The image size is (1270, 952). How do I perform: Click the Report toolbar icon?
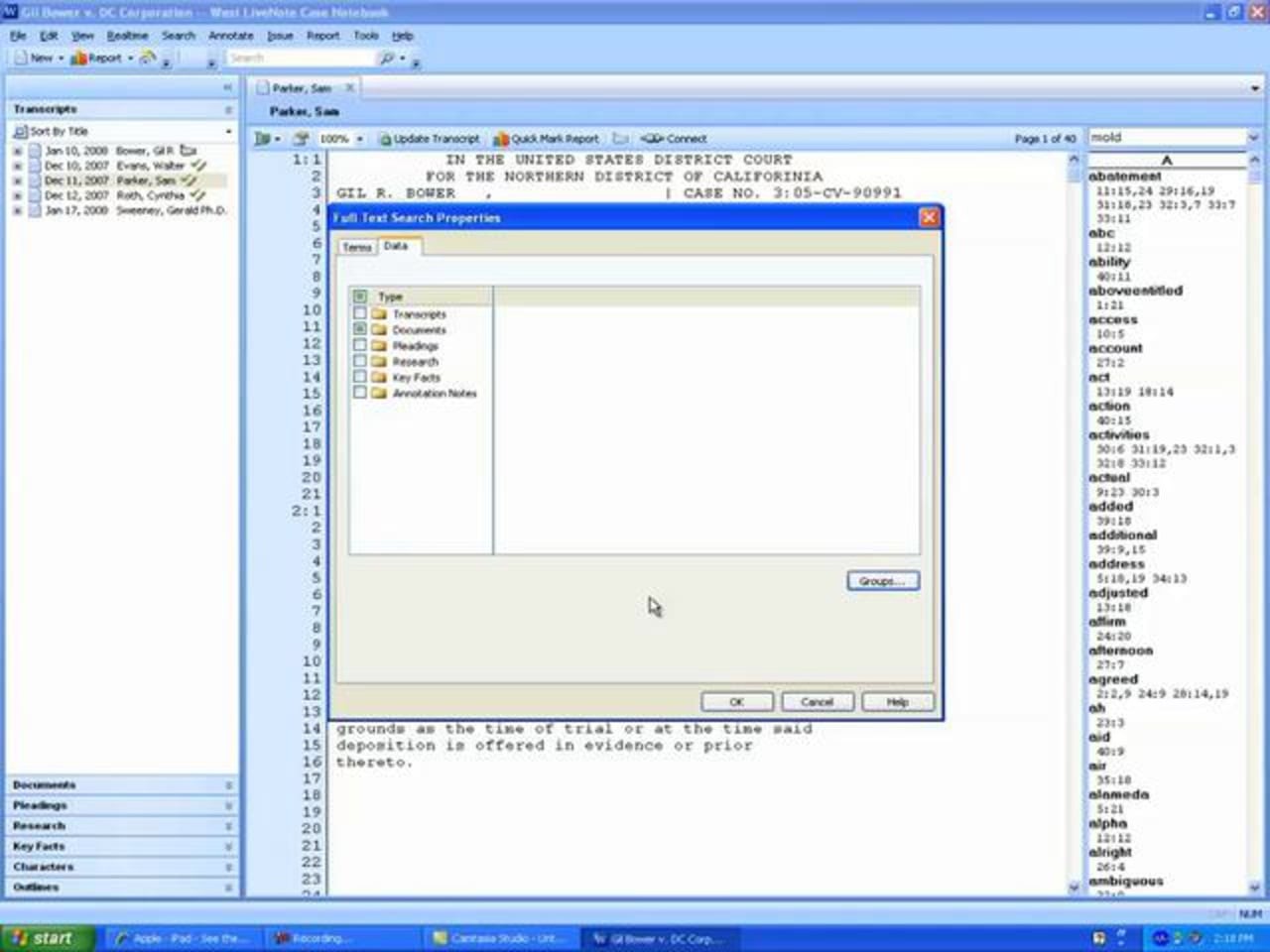(79, 59)
